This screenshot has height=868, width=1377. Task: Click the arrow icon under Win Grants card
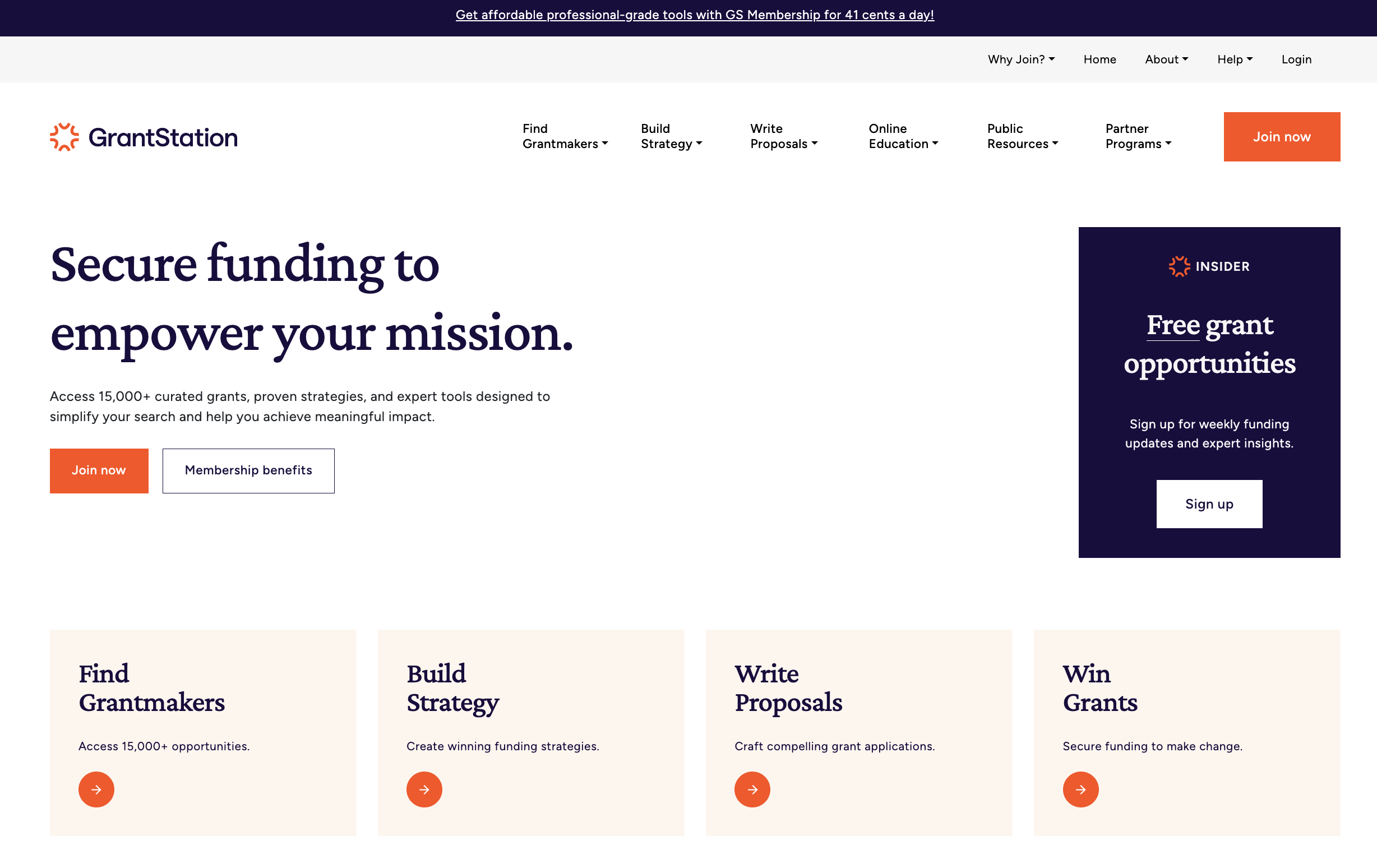coord(1080,789)
